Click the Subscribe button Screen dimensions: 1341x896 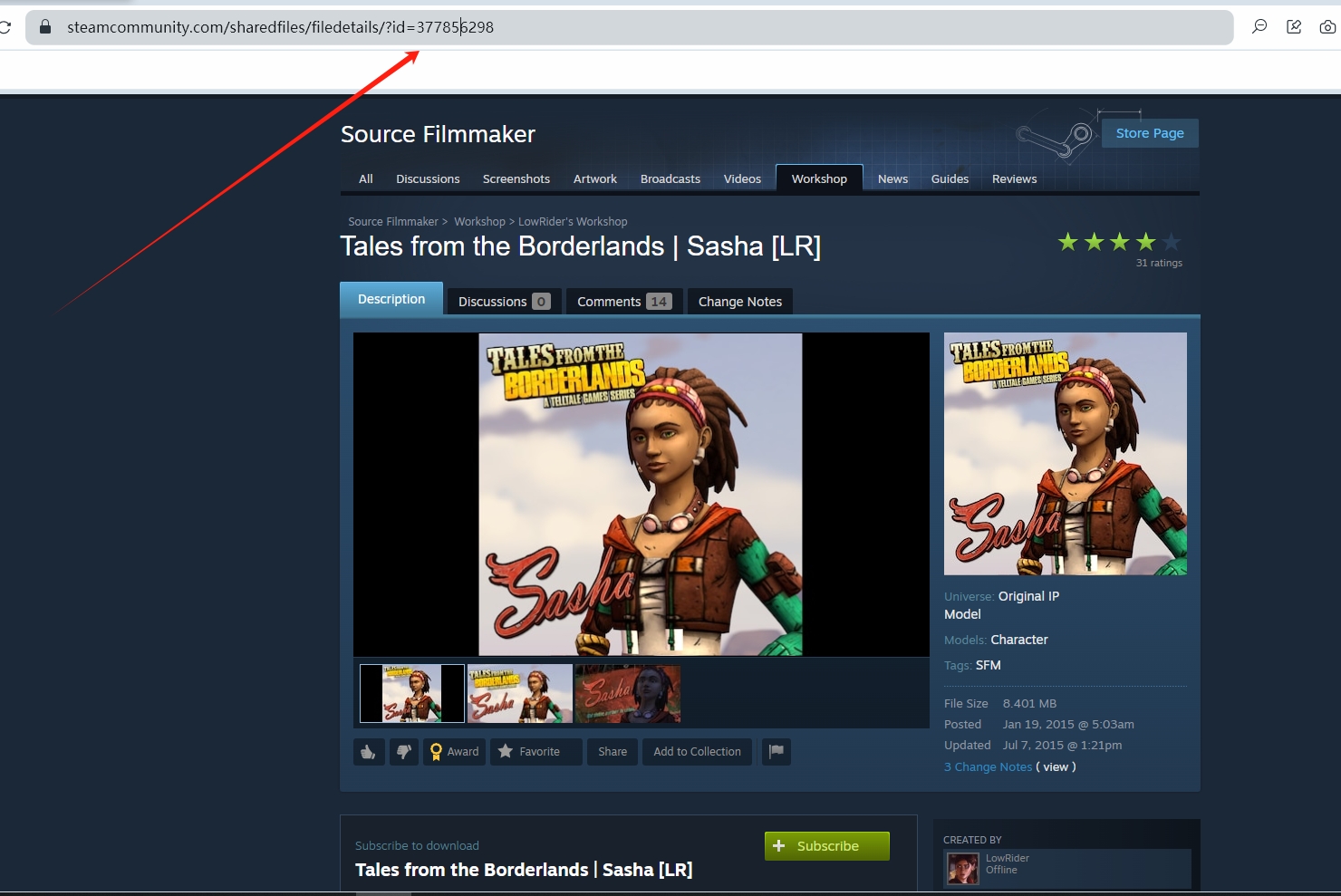825,845
